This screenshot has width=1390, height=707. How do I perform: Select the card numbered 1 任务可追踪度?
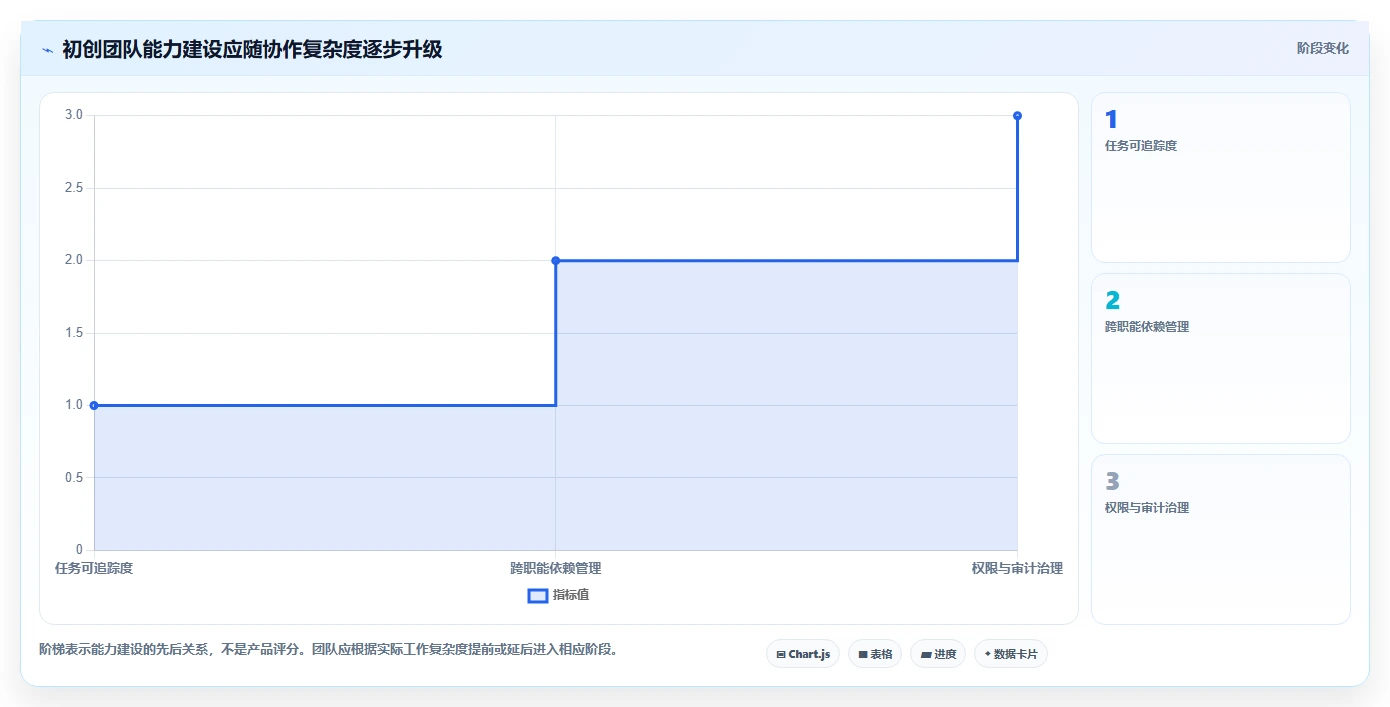[x=1221, y=177]
